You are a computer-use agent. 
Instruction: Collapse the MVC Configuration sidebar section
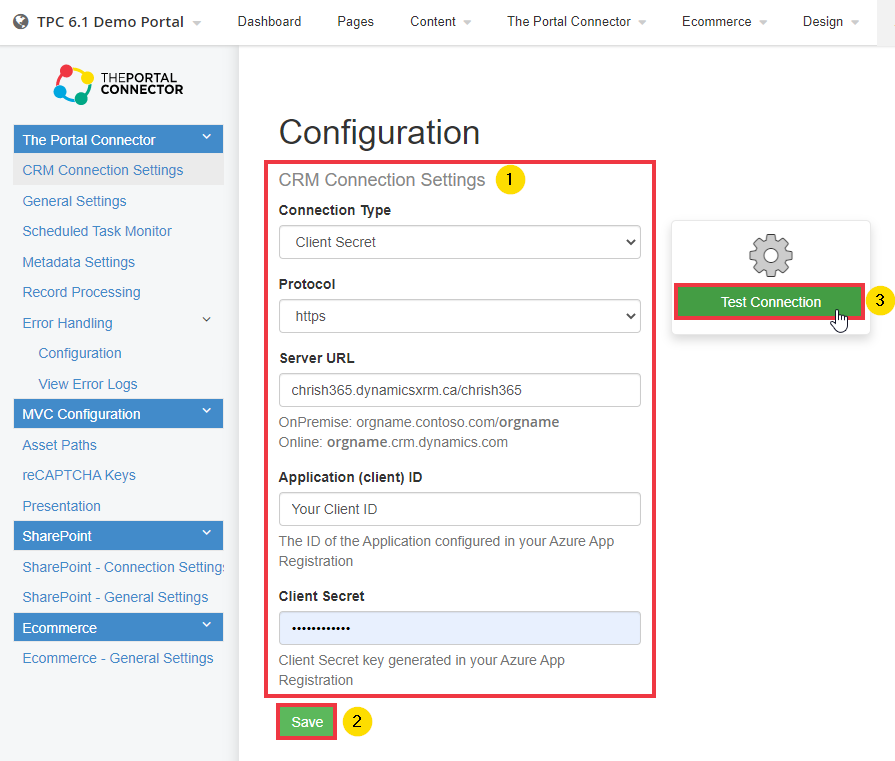coord(118,413)
